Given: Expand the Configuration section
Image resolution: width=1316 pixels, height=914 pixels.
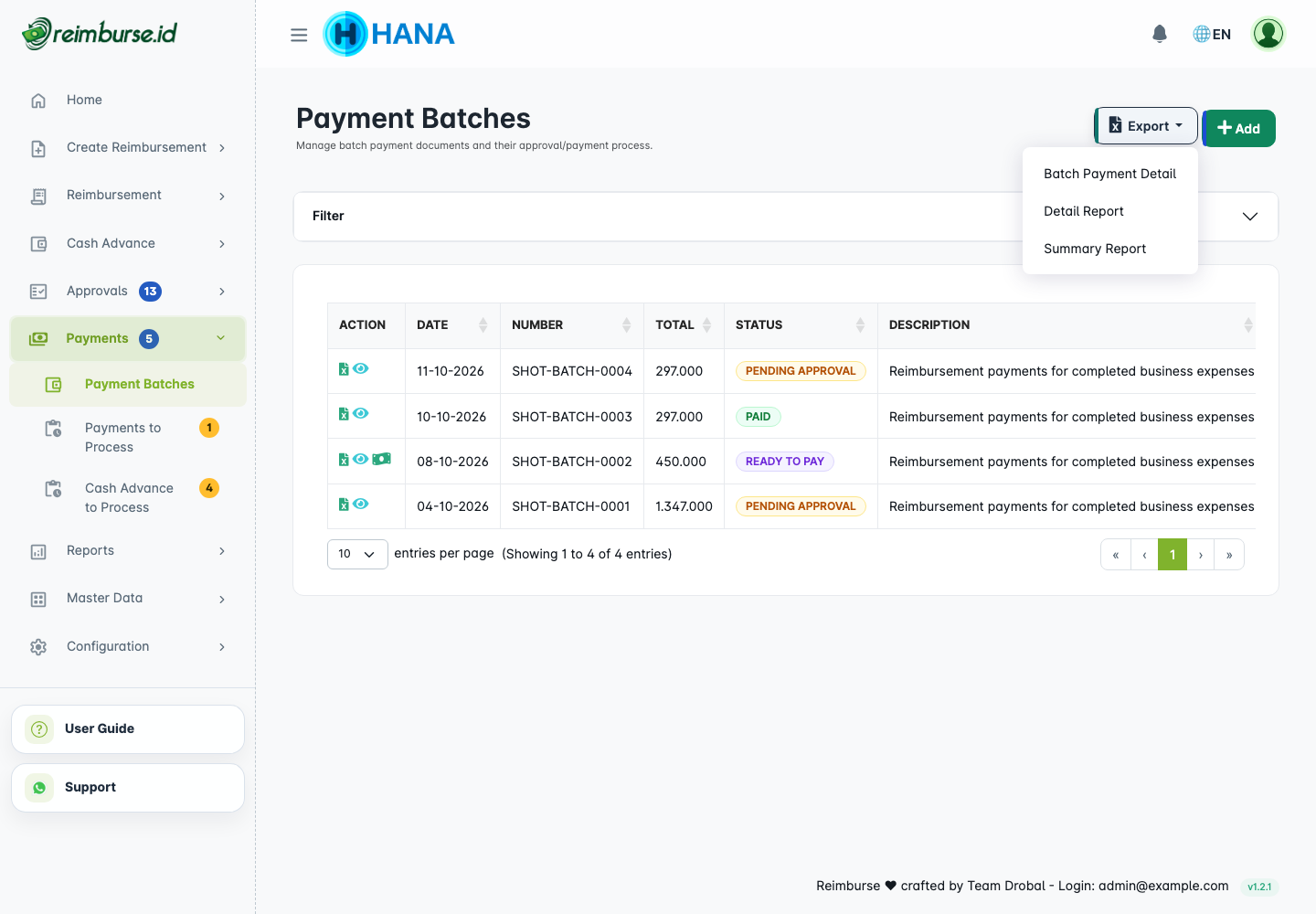Looking at the screenshot, I should coord(128,646).
